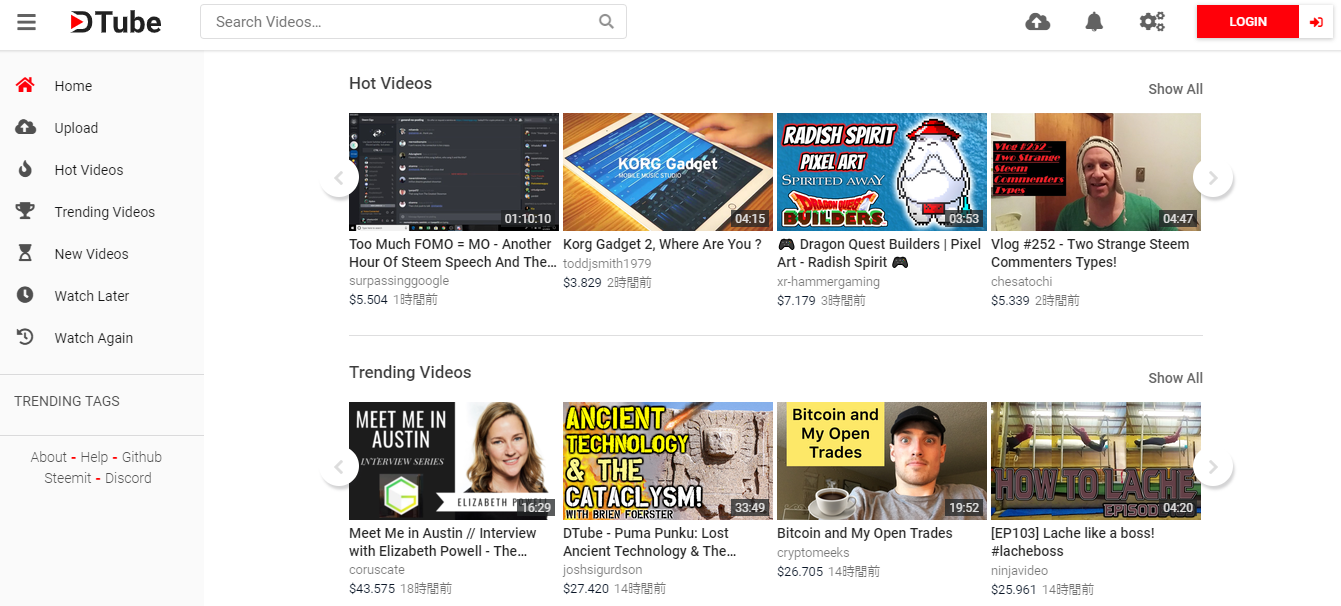Click into the Search Videos field

coord(400,22)
